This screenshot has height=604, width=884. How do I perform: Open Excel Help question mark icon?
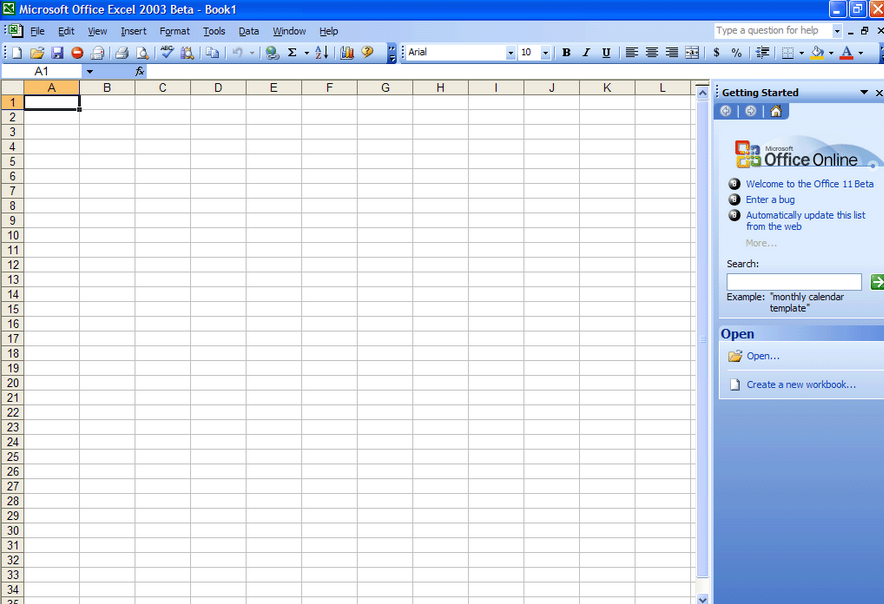367,52
